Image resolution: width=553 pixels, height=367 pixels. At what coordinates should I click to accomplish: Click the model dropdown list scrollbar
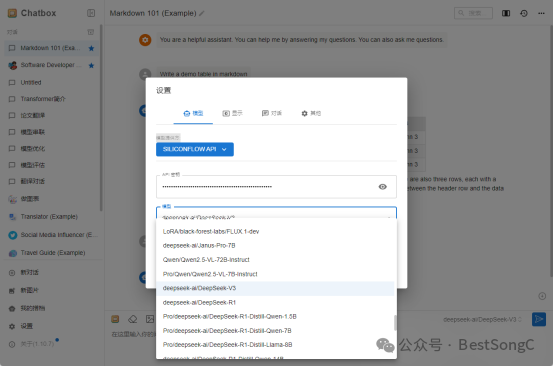point(395,323)
